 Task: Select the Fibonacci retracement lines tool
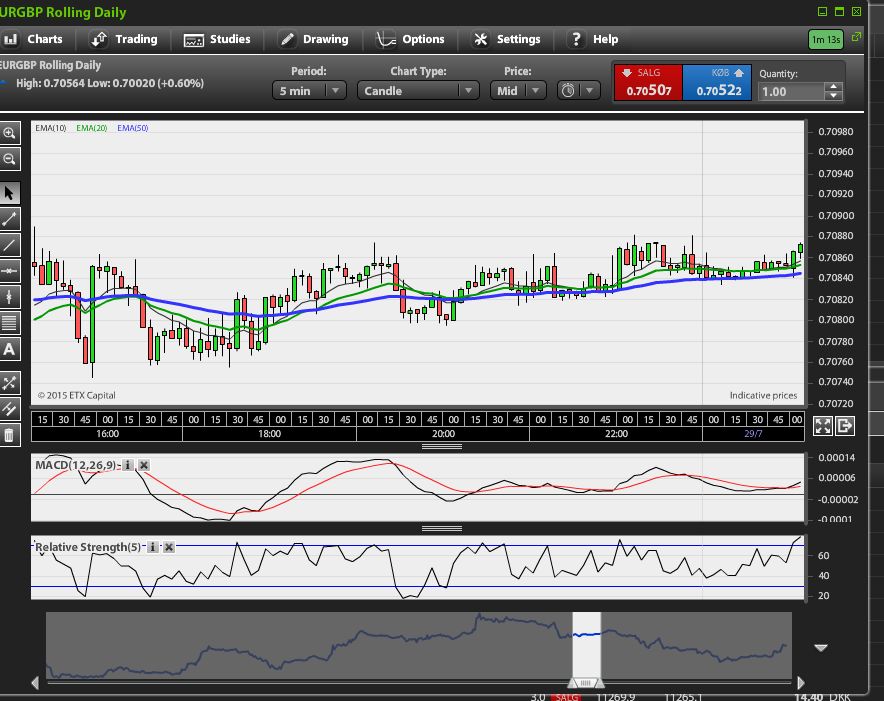pyautogui.click(x=10, y=323)
